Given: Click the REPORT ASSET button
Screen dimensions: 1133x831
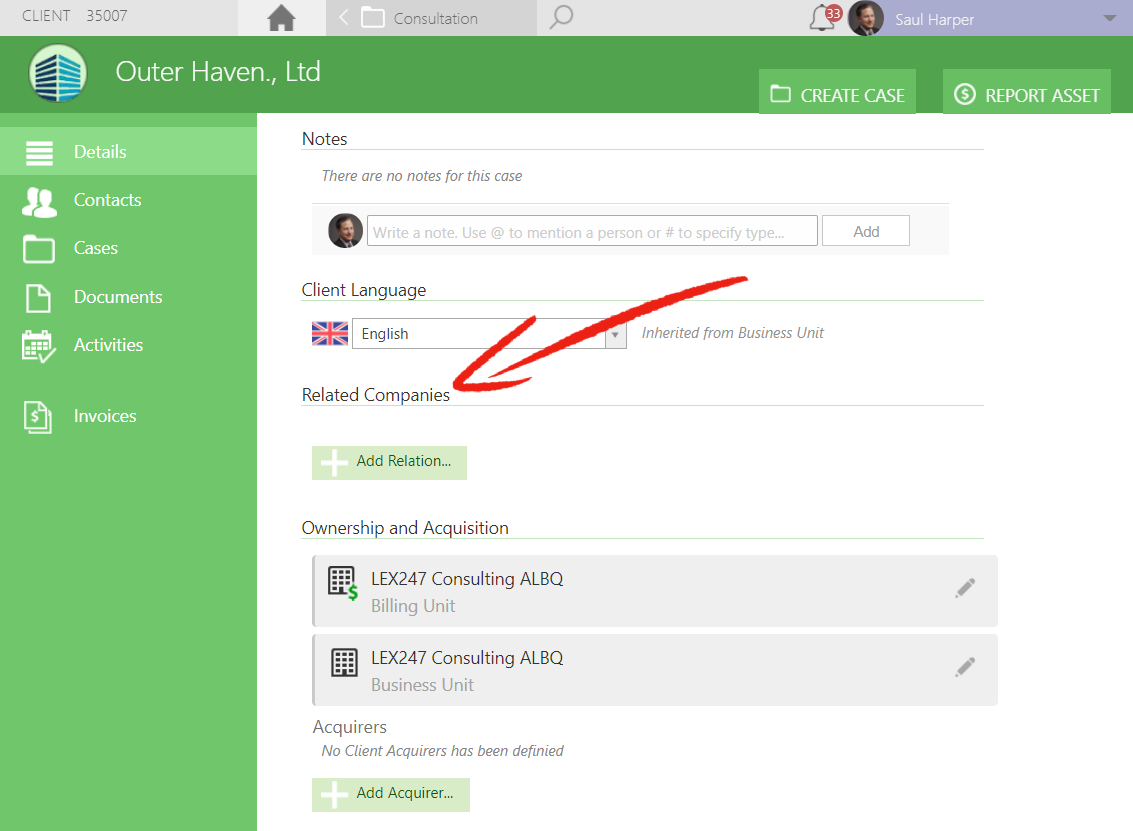Looking at the screenshot, I should click(1027, 92).
